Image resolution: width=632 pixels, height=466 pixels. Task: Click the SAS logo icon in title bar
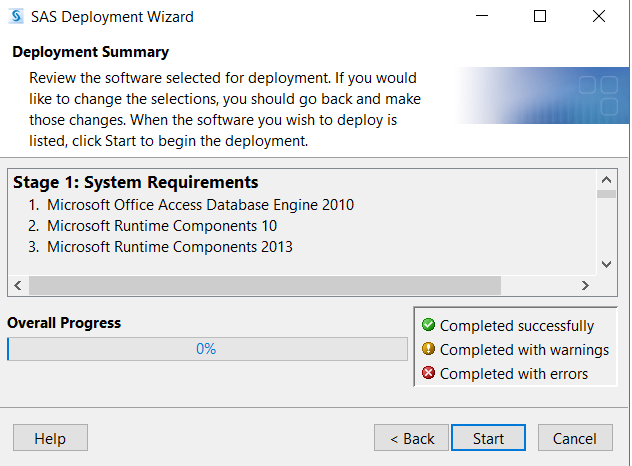point(16,17)
